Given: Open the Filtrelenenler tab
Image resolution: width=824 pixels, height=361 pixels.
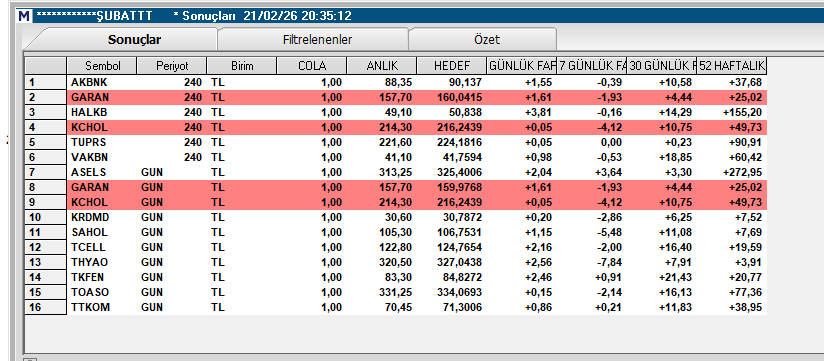Looking at the screenshot, I should pos(317,39).
